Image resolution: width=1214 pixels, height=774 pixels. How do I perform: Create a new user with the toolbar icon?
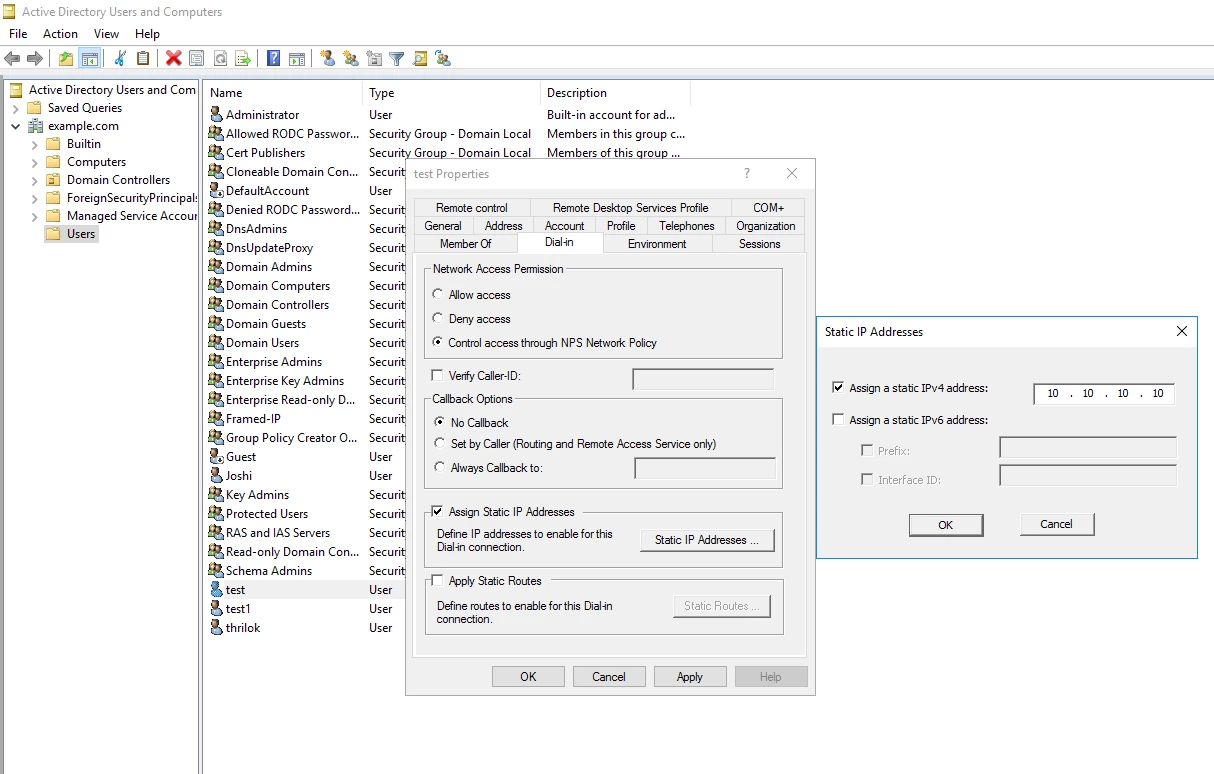coord(327,59)
